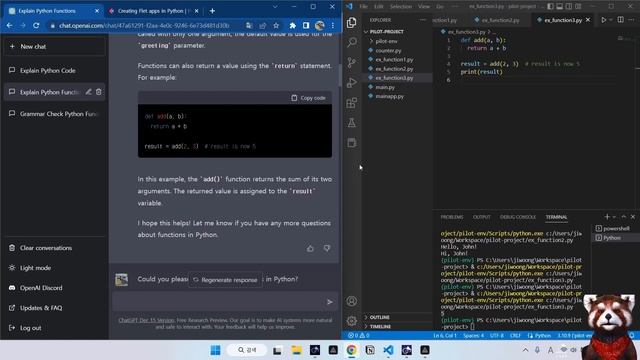Toggle panel layout icon in title bar
This screenshot has width=640, height=360.
pyautogui.click(x=560, y=6)
